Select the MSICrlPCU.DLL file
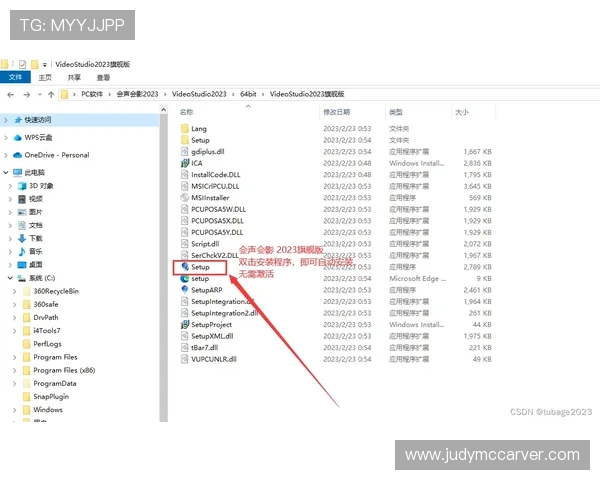 click(215, 186)
